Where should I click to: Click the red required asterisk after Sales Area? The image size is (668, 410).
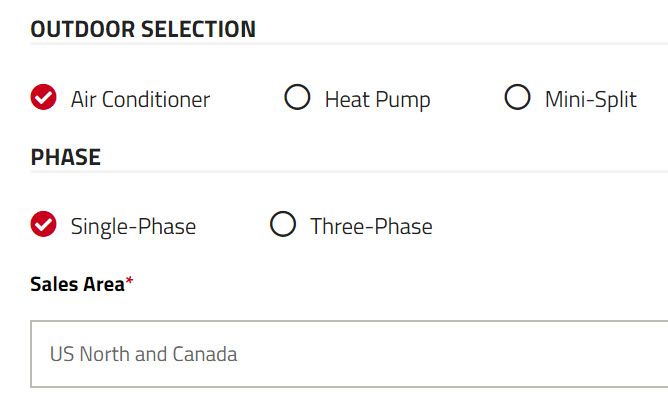point(130,281)
